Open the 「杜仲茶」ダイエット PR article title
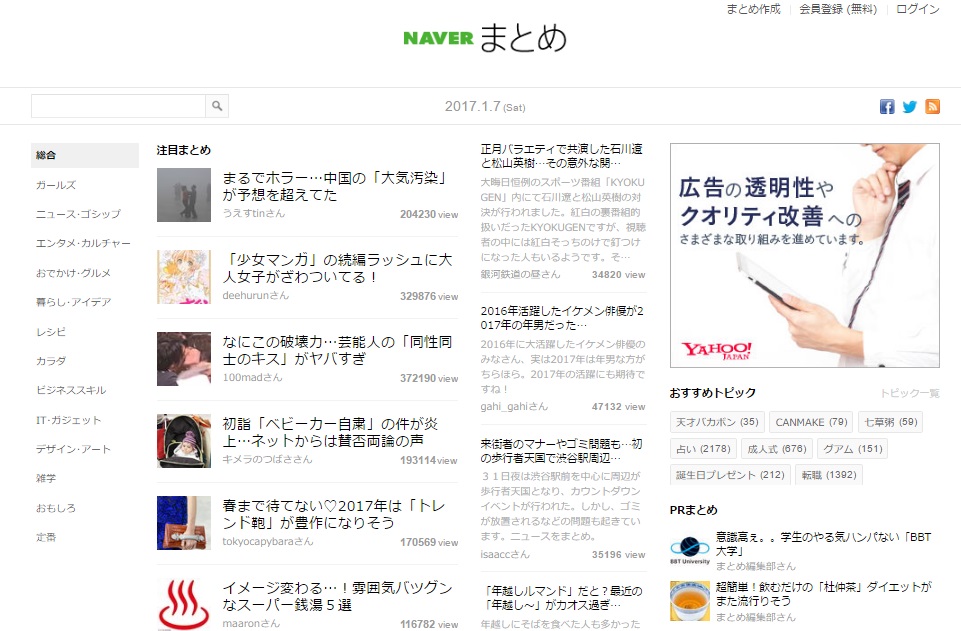961x631 pixels. [x=823, y=594]
